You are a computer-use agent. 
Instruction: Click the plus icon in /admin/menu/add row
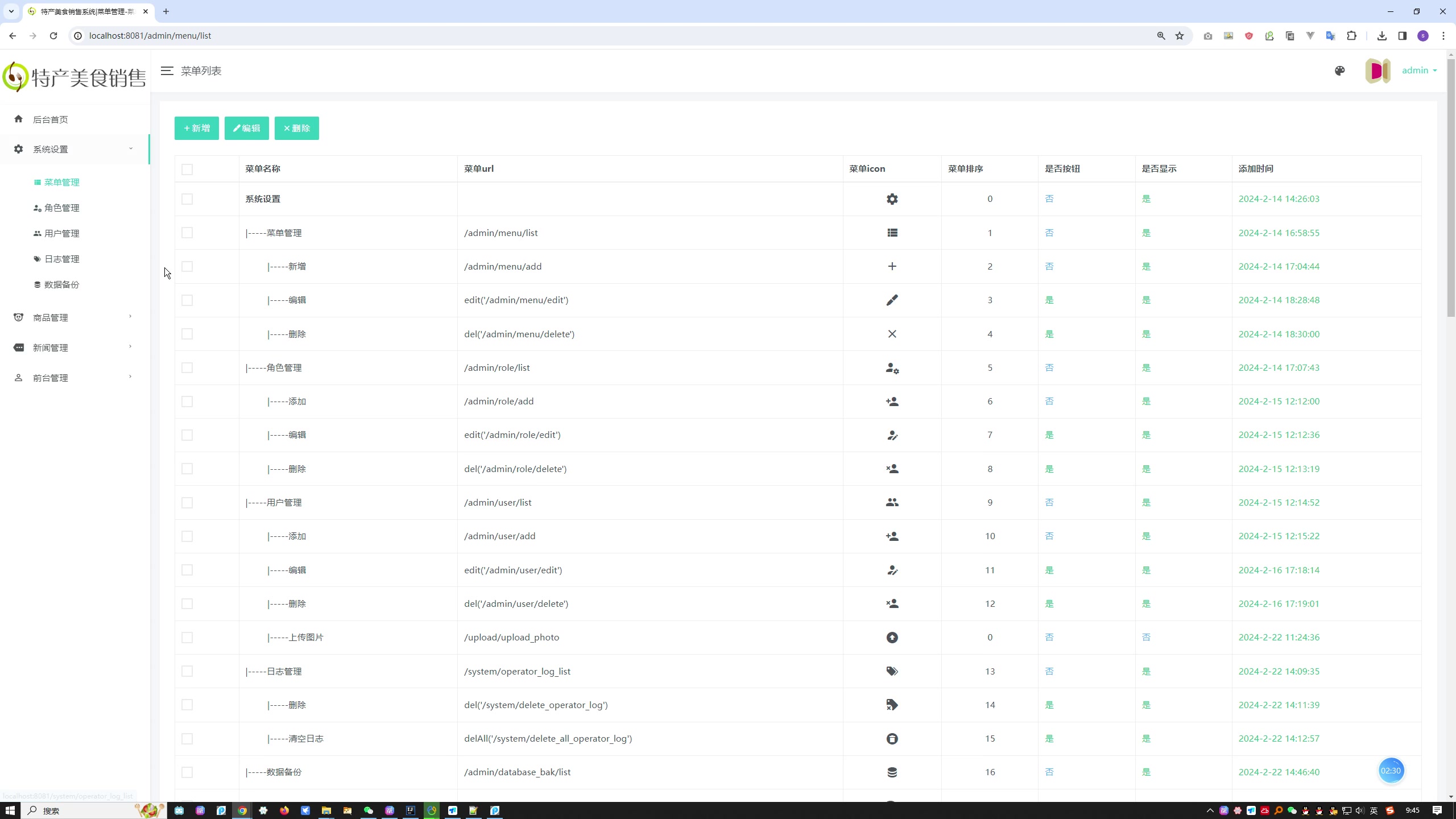[892, 266]
